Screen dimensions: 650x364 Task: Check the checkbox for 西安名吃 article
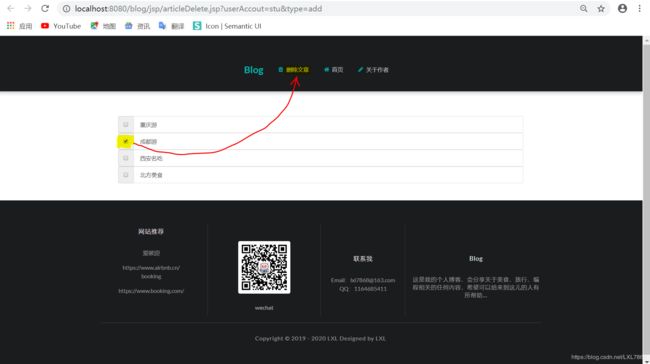click(x=126, y=158)
